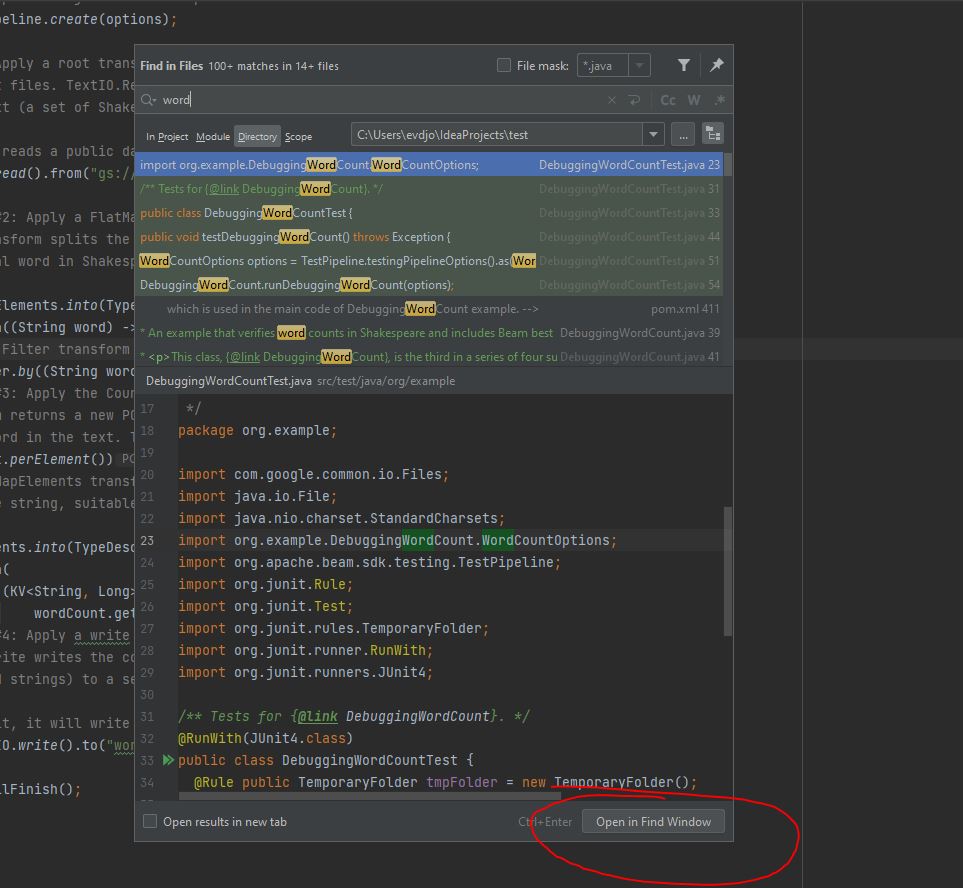Select result '<p>This class, {@link DebuggingWordCount}'
The image size is (963, 888).
(x=429, y=356)
